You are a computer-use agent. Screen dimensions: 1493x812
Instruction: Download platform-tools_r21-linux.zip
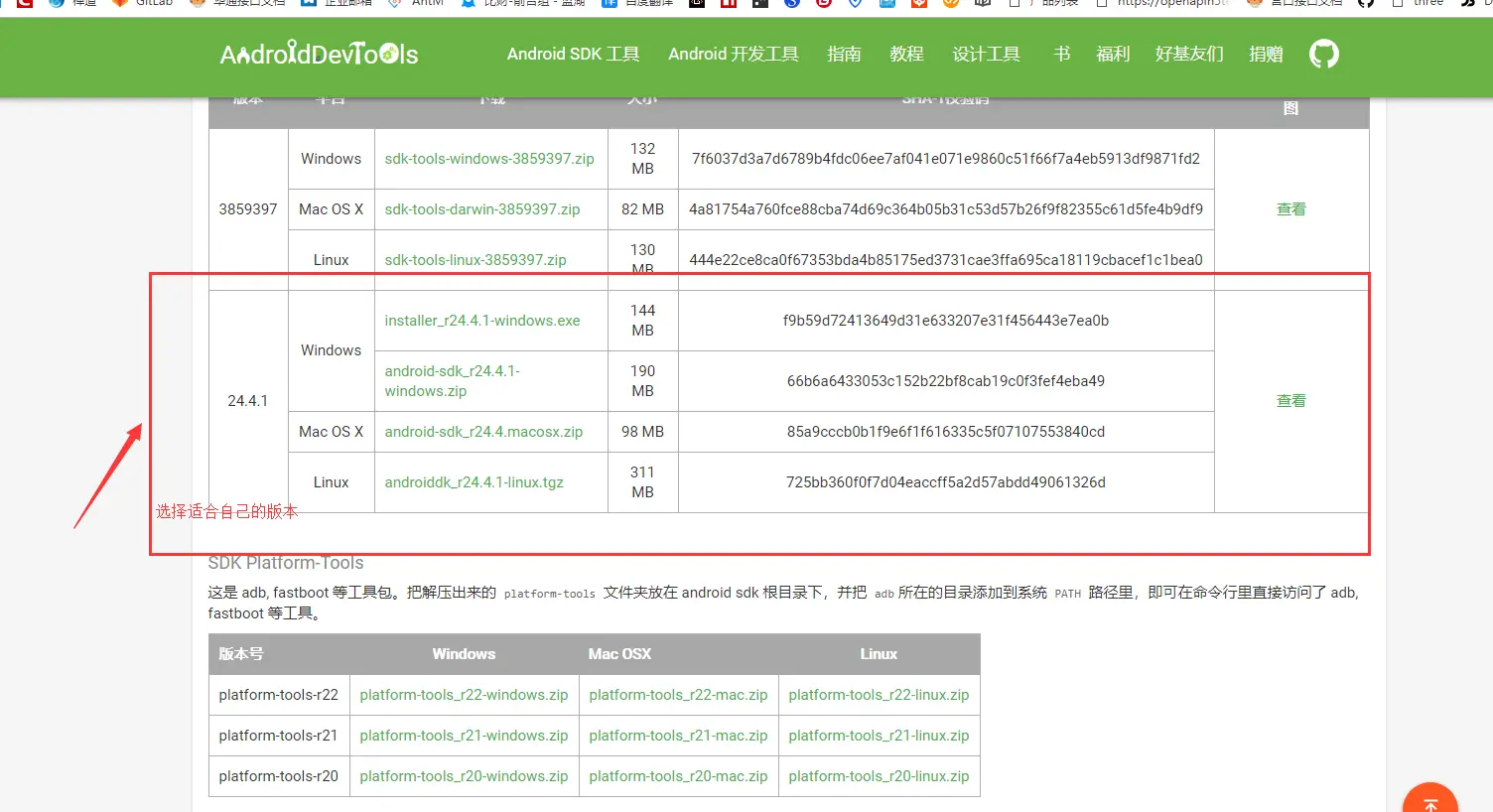pos(879,736)
